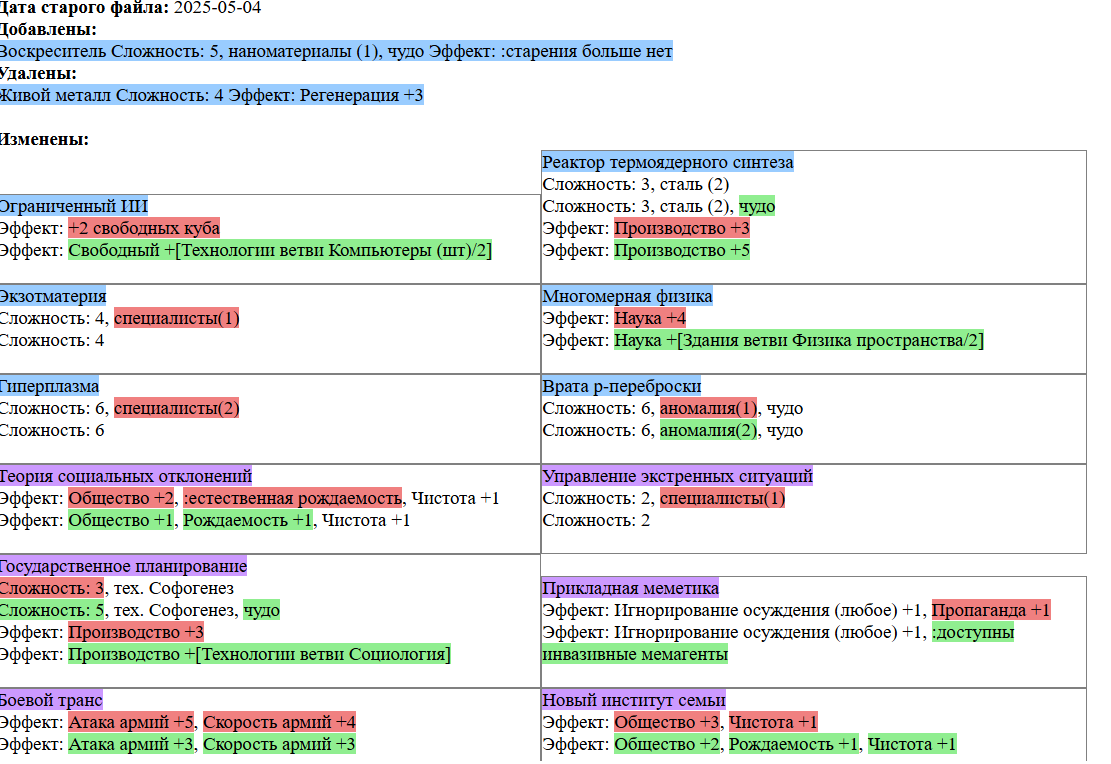The width and height of the screenshot is (1111, 764).
Task: Select the green 'Атака армий +3' value
Action: coord(131,744)
